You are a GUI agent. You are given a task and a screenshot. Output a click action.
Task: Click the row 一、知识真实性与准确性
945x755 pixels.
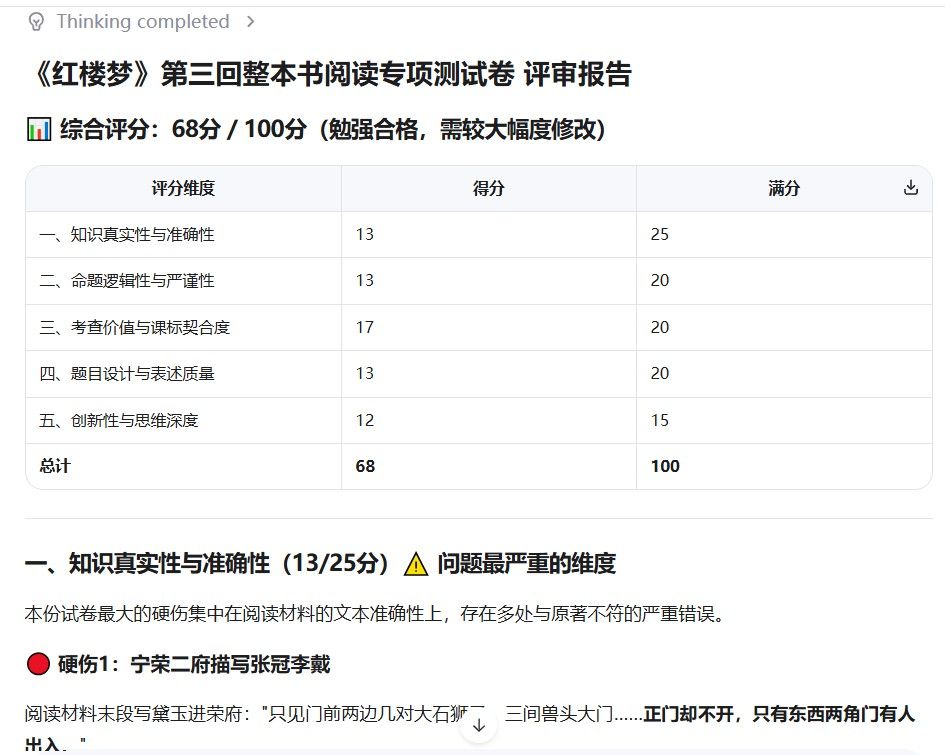(479, 234)
